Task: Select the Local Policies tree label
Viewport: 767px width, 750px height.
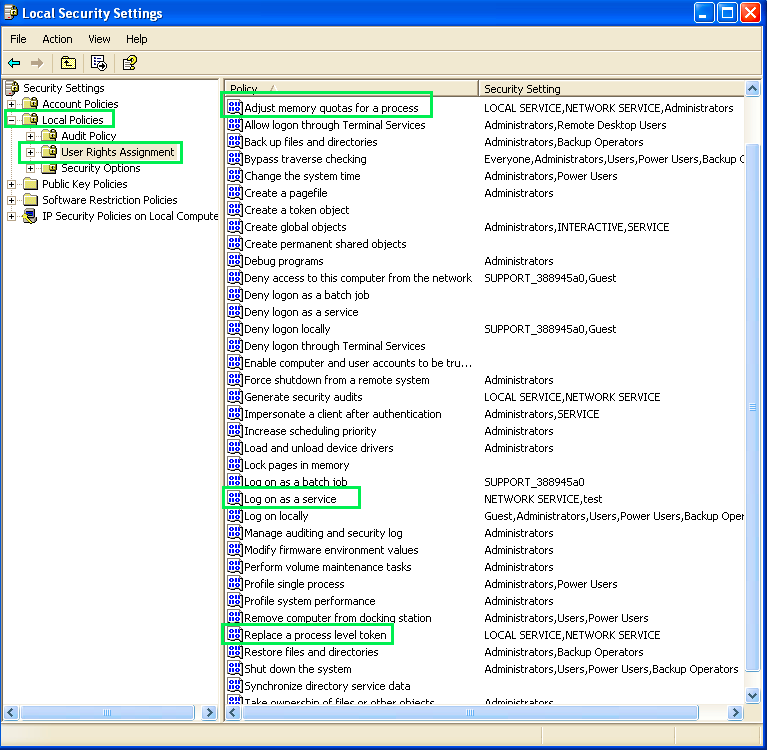Action: pyautogui.click(x=73, y=120)
